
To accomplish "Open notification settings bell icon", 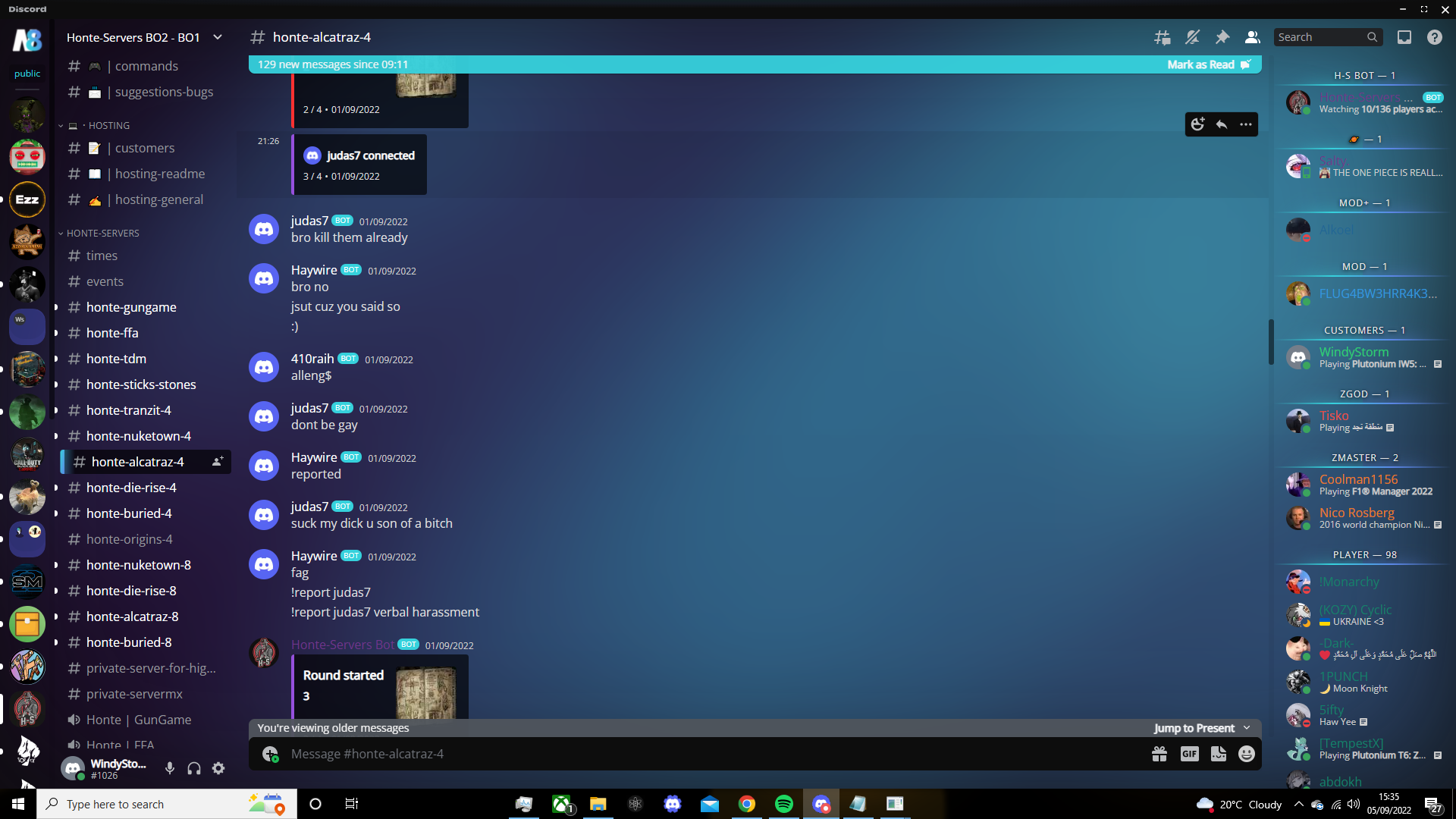I will pyautogui.click(x=1192, y=37).
